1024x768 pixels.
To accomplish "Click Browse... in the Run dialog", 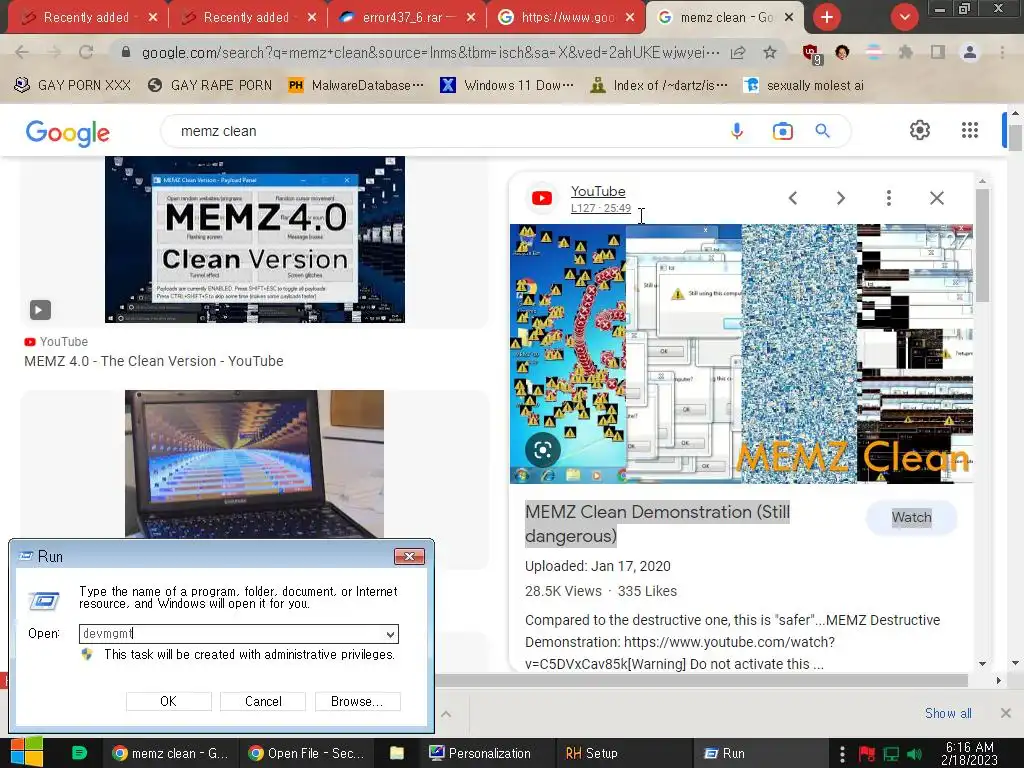I will (x=357, y=701).
